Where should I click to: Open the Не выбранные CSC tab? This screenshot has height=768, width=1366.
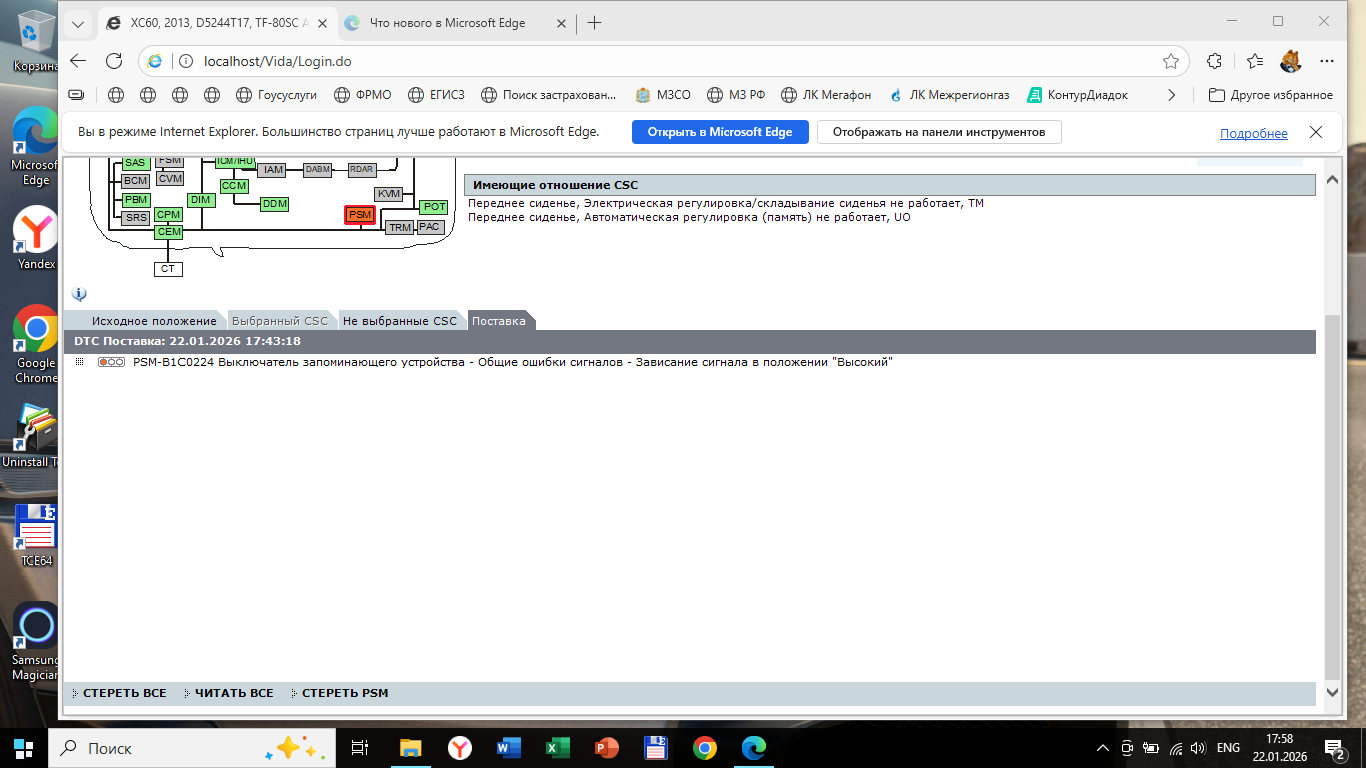(x=399, y=321)
